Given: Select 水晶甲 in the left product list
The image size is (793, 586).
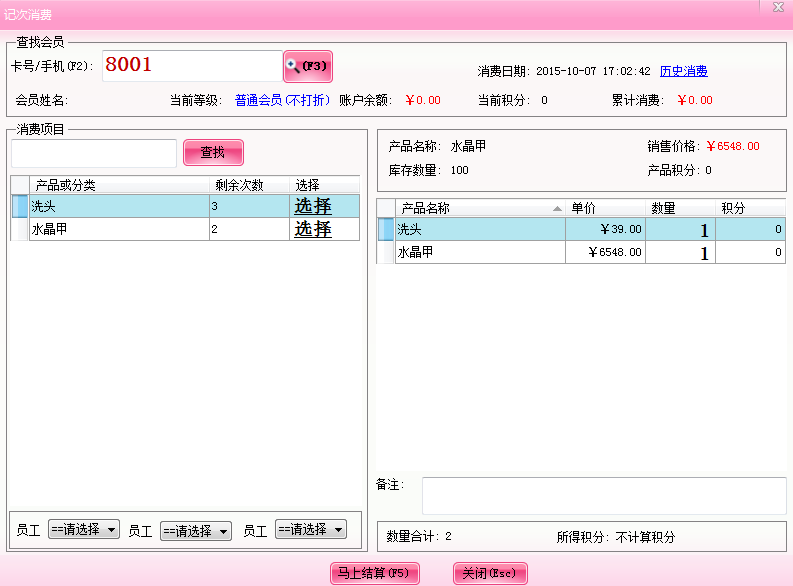Looking at the screenshot, I should (x=119, y=229).
